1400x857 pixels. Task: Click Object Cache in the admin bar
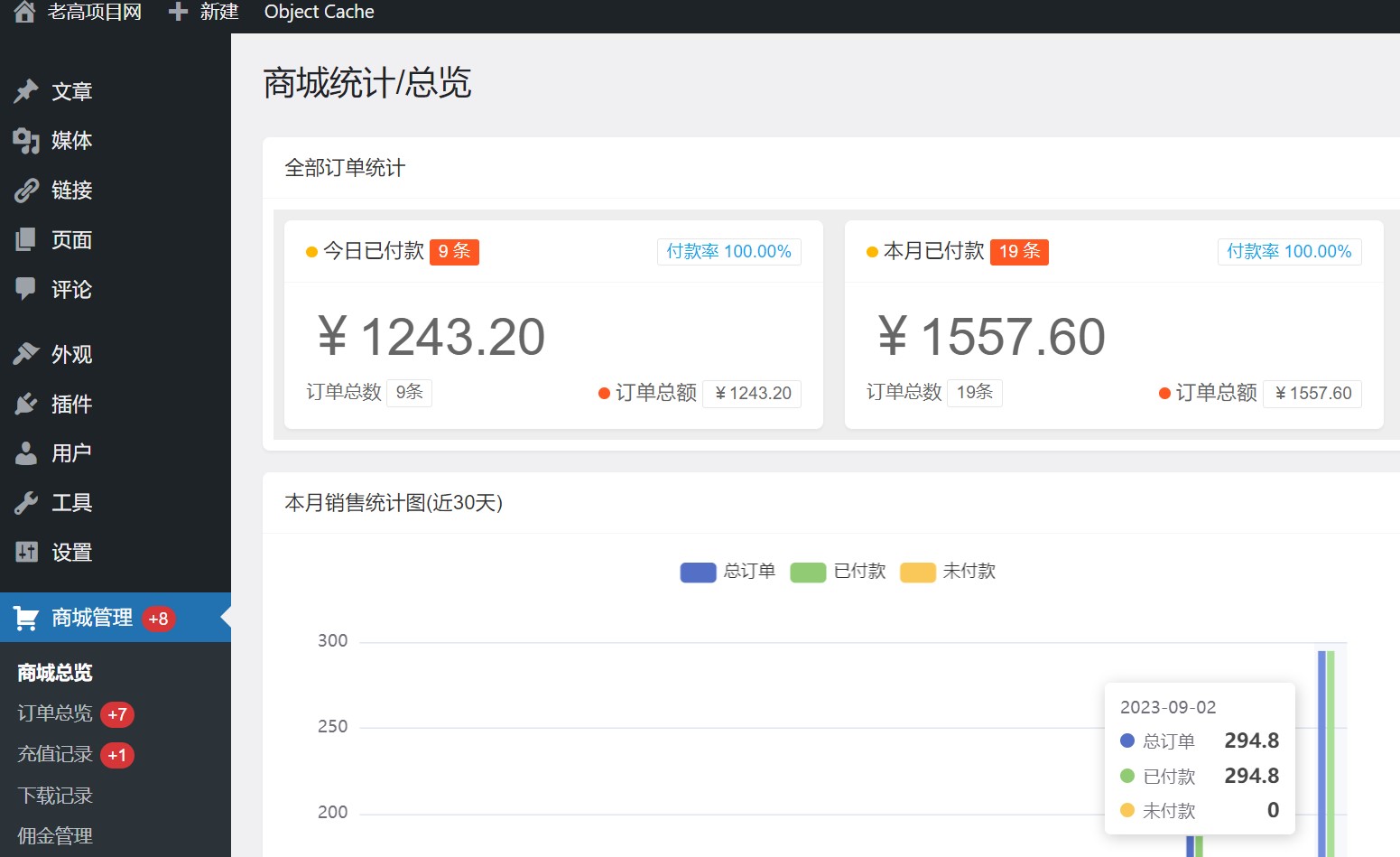pyautogui.click(x=319, y=12)
